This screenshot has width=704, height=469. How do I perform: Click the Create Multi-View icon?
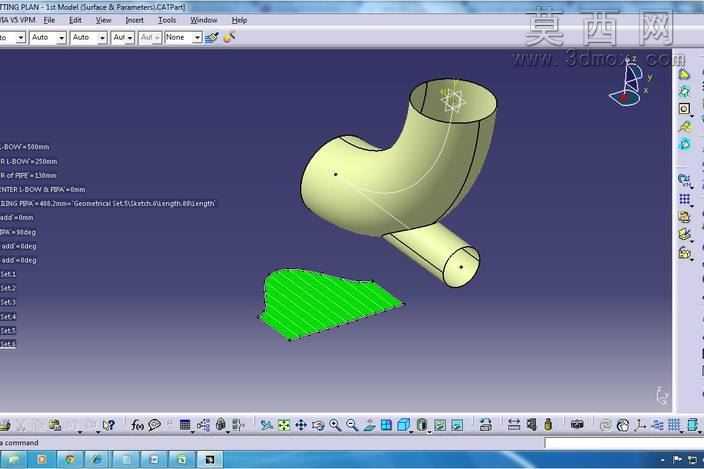coord(386,425)
